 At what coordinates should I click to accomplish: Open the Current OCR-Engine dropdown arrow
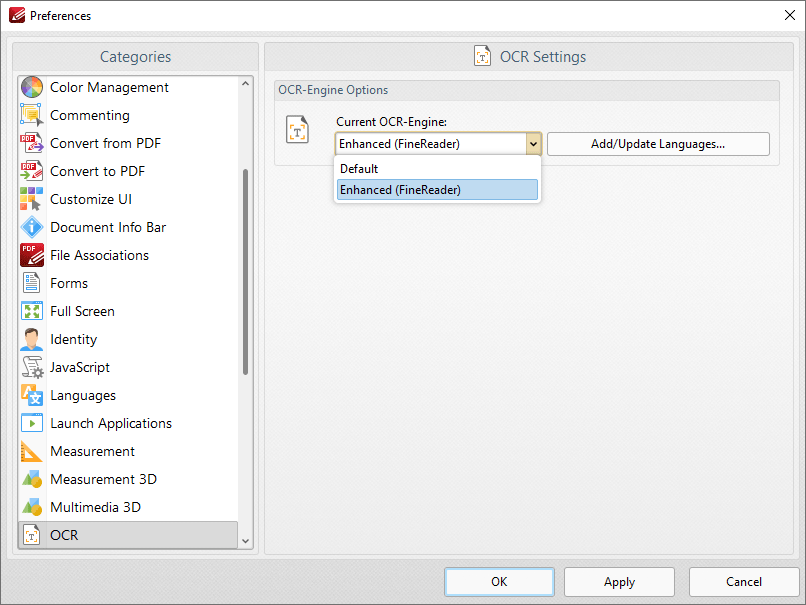coord(533,143)
